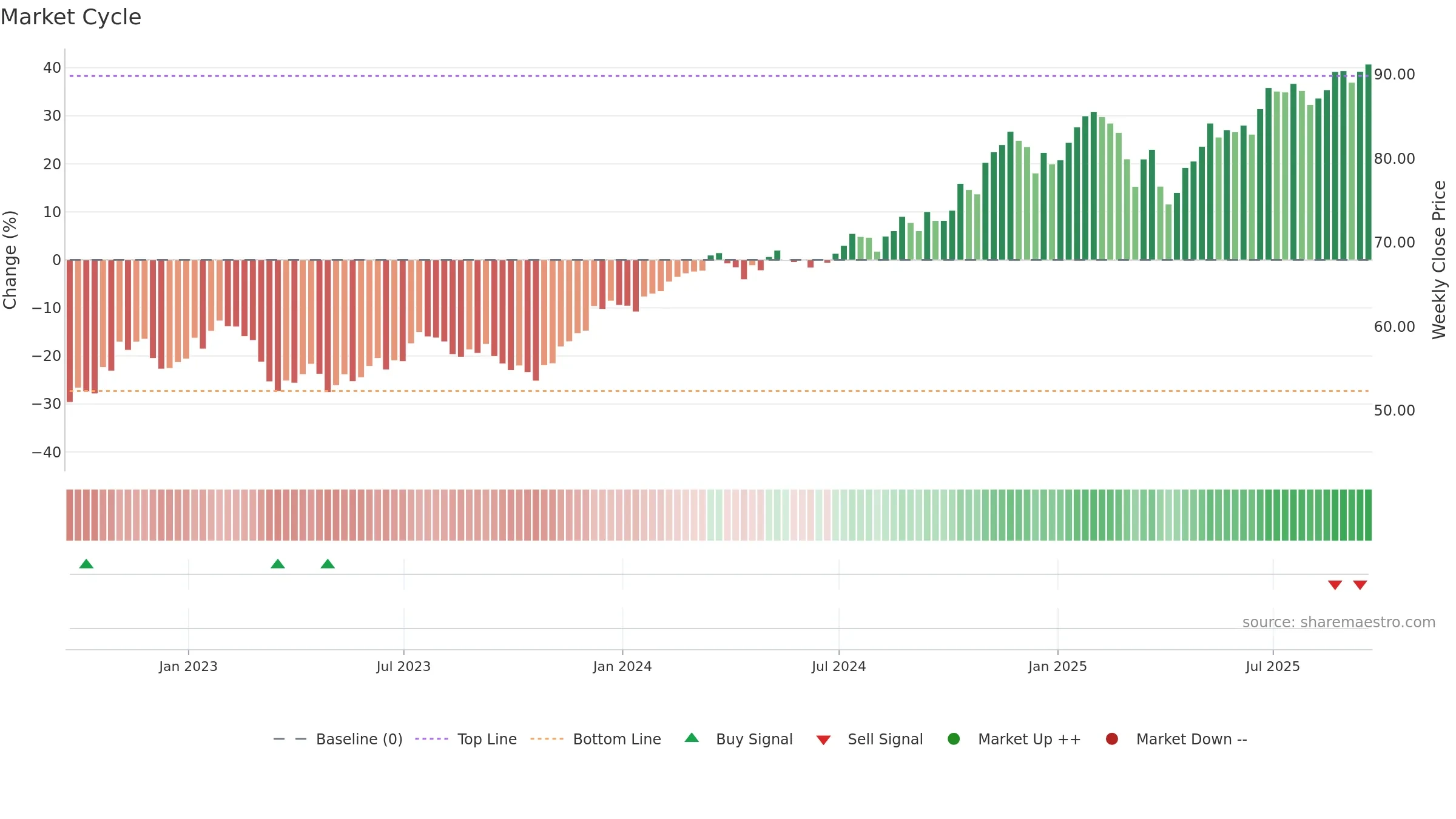Toggle the Market Up ++ legend entry
The image size is (1456, 819).
1014,739
